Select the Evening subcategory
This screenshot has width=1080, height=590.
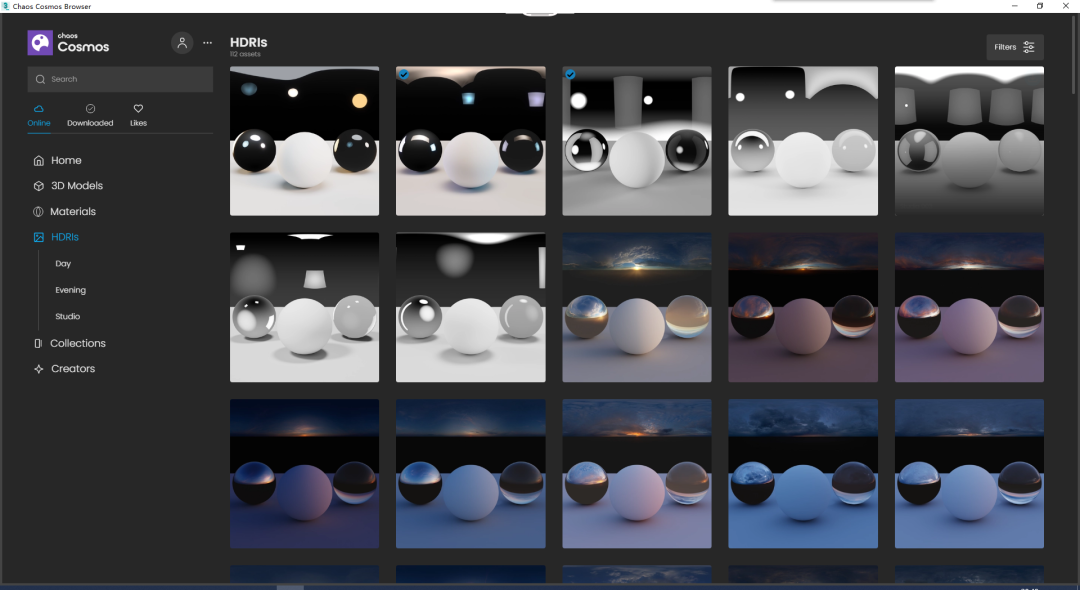pos(70,290)
